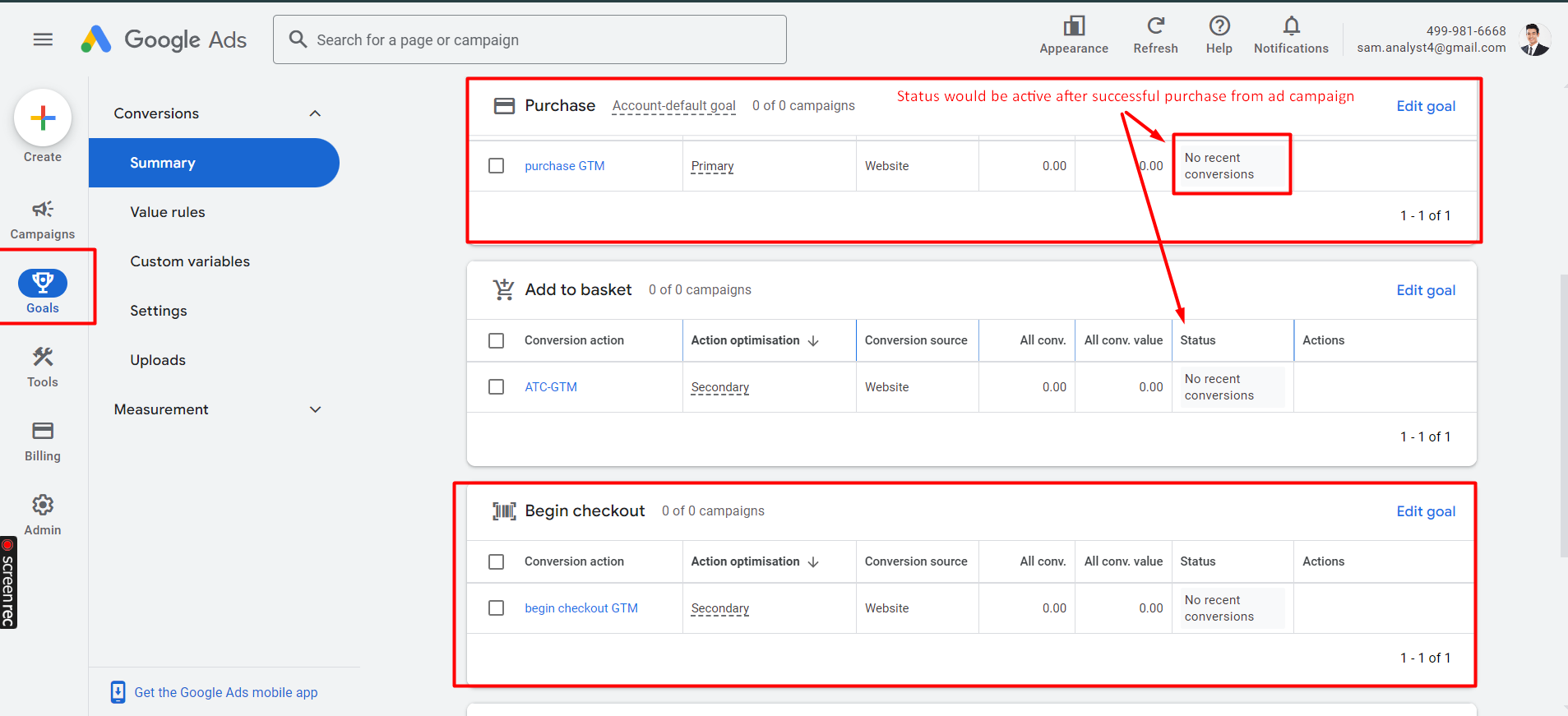Screen dimensions: 1568x716
Task: Select all in Add to basket table
Action: coord(497,340)
